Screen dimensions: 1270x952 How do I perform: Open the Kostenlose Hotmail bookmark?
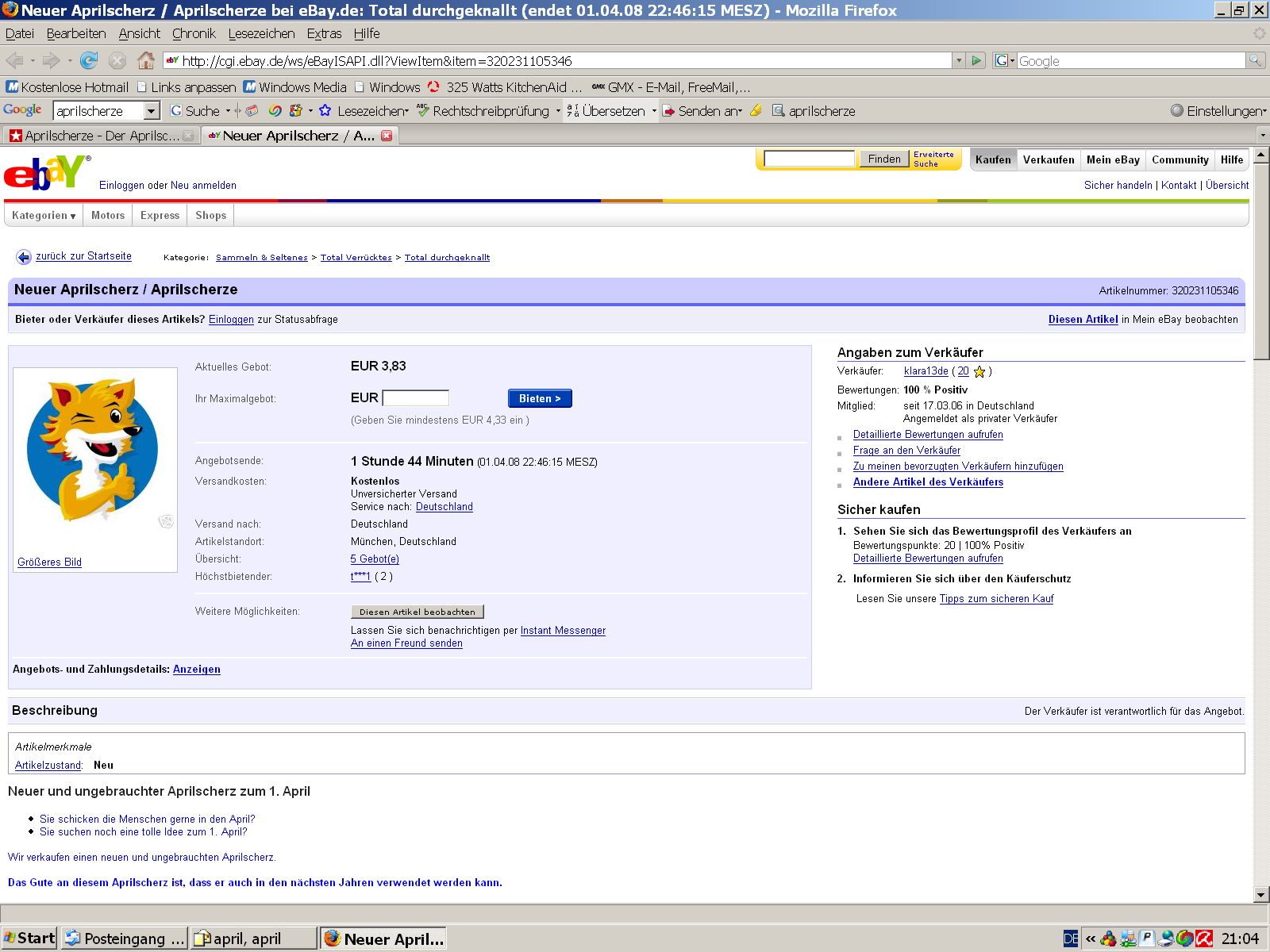click(x=67, y=87)
